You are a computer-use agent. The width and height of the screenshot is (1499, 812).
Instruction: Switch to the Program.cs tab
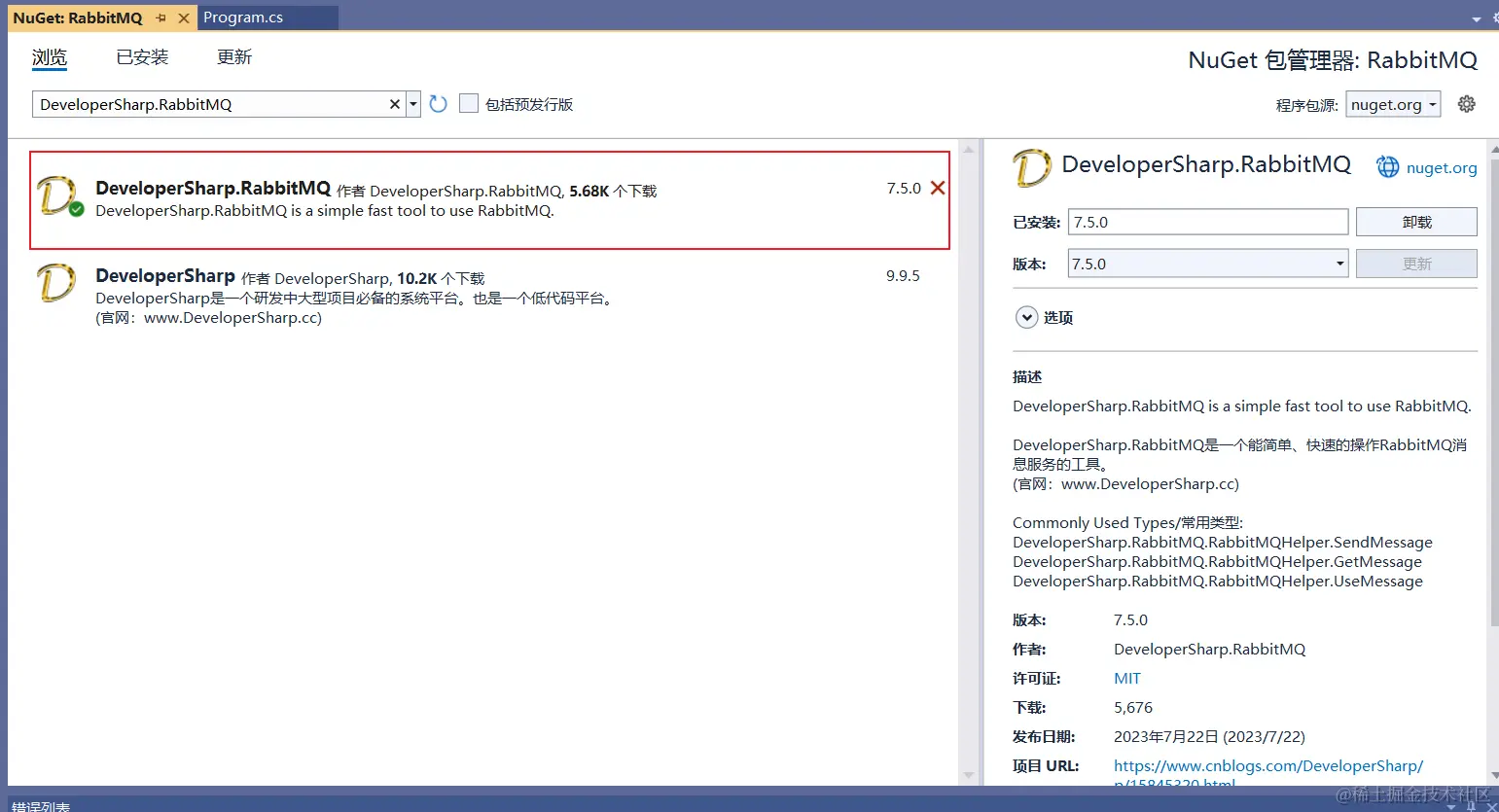click(x=243, y=18)
